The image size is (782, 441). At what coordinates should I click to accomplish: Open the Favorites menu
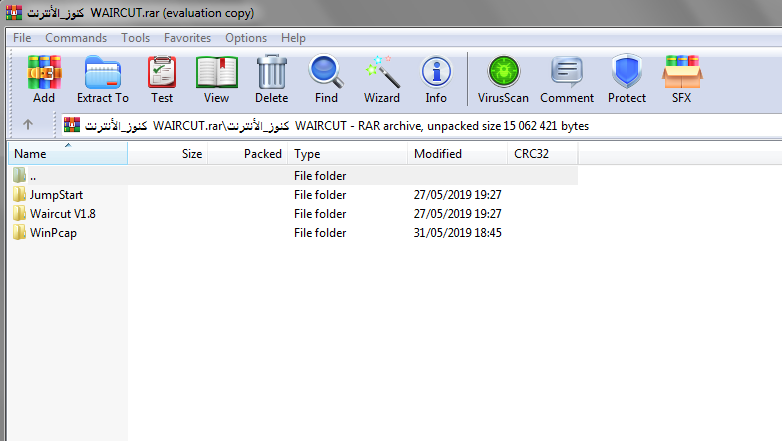tap(188, 38)
